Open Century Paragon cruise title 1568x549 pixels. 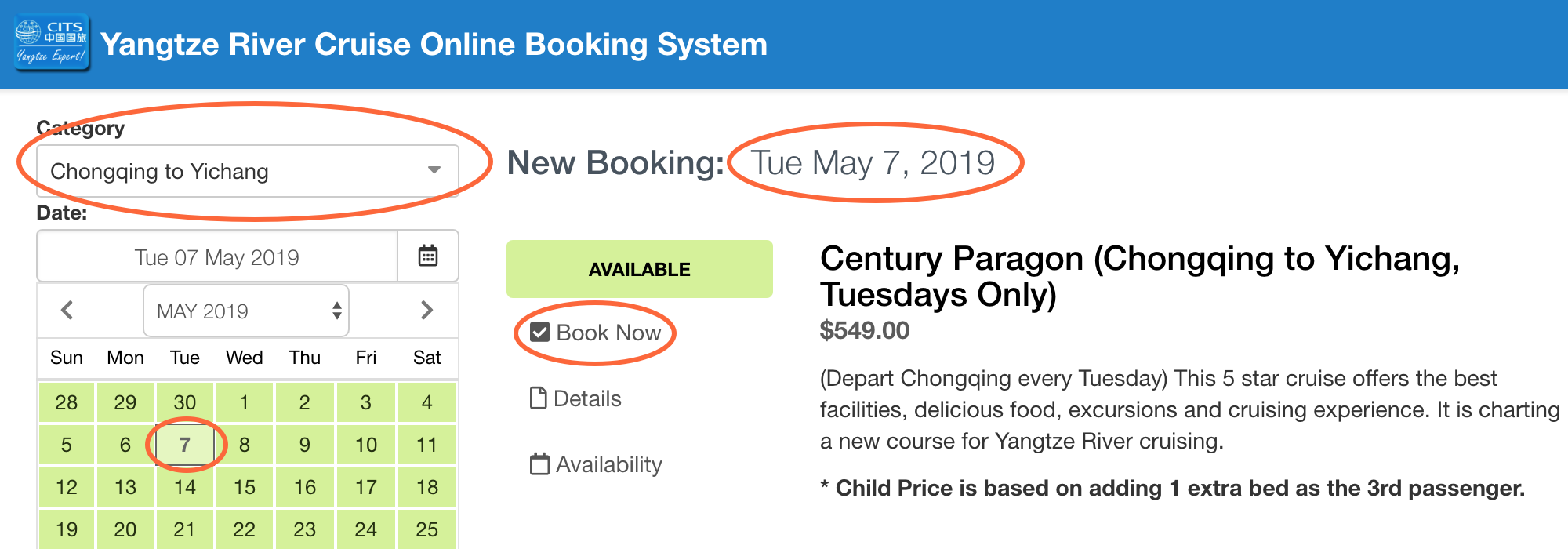pos(1139,276)
